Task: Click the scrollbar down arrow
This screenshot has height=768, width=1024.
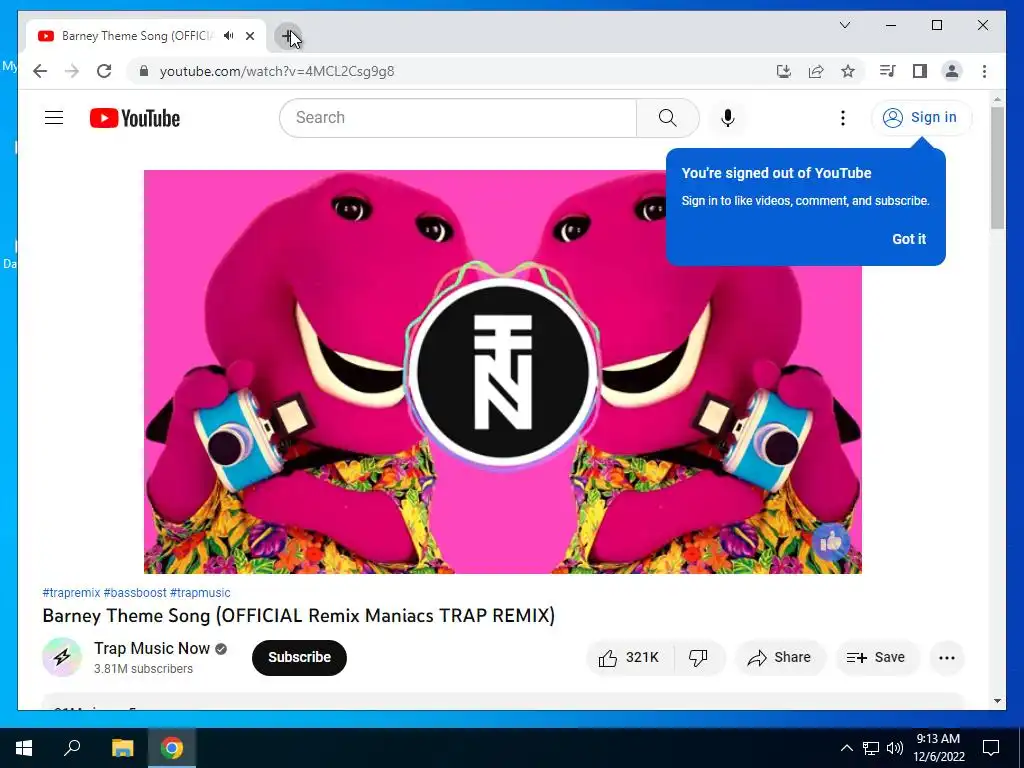Action: tap(997, 701)
